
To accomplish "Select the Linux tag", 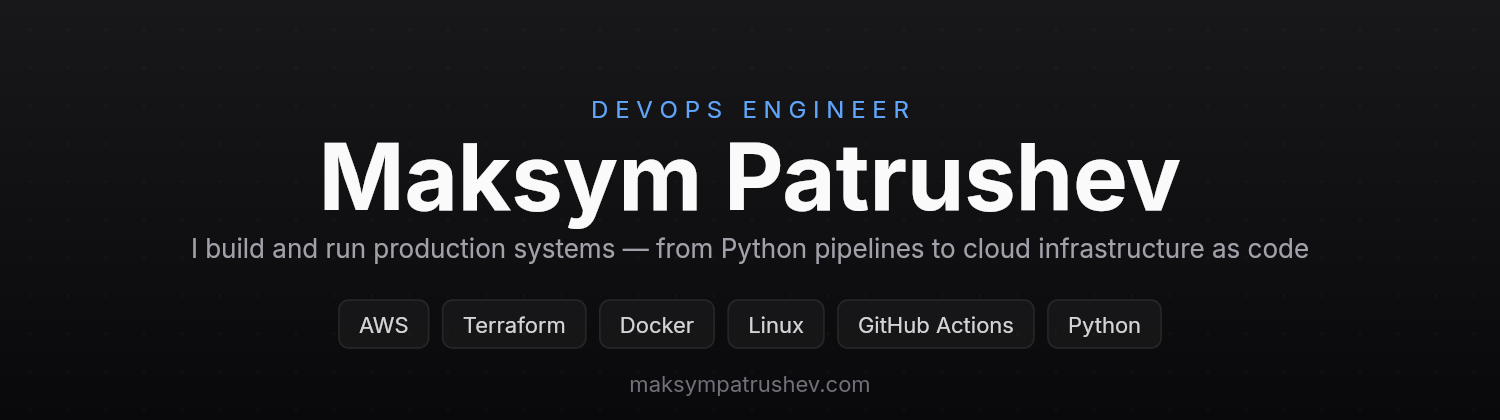I will [776, 325].
